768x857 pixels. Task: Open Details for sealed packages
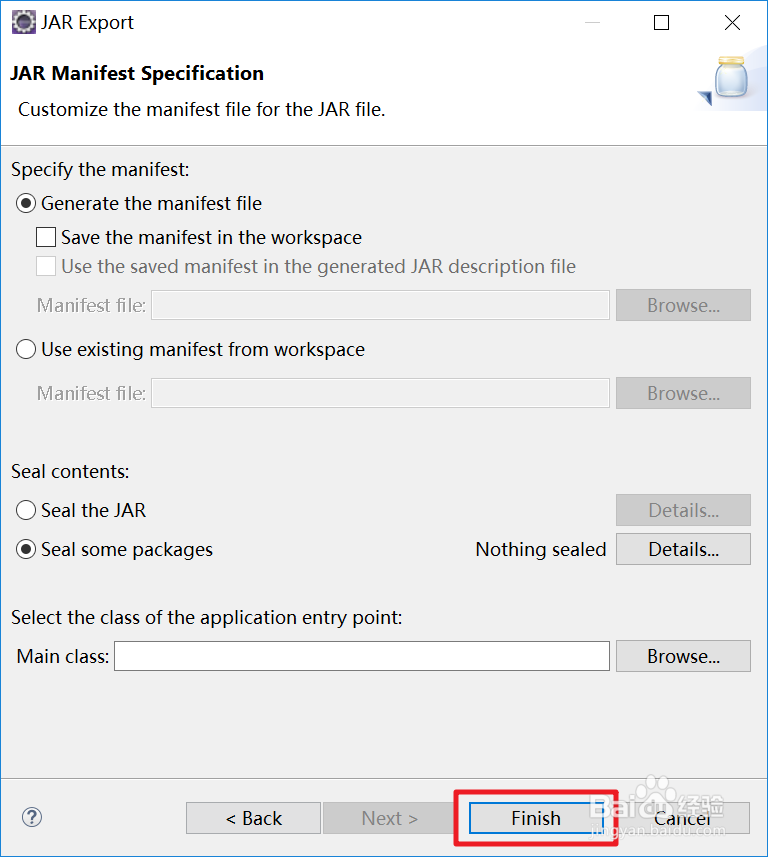(x=683, y=549)
